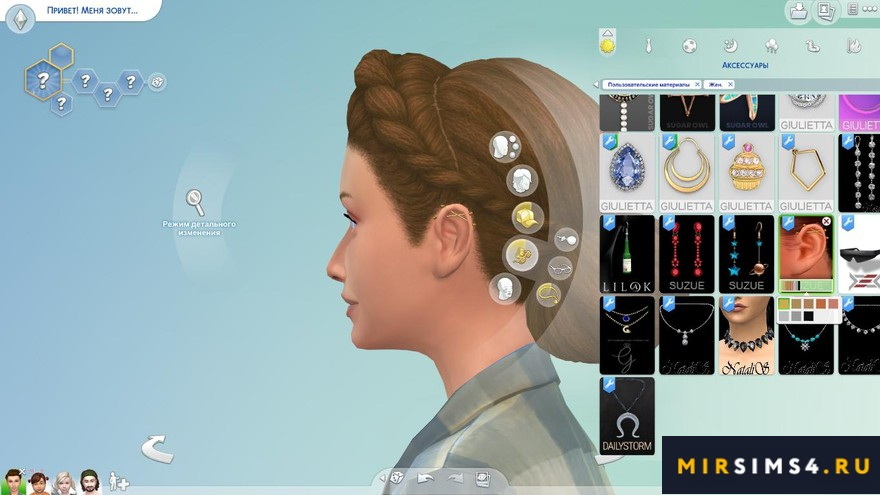Open the hairstyle category bubble
Viewport: 880px width, 495px height.
click(522, 181)
